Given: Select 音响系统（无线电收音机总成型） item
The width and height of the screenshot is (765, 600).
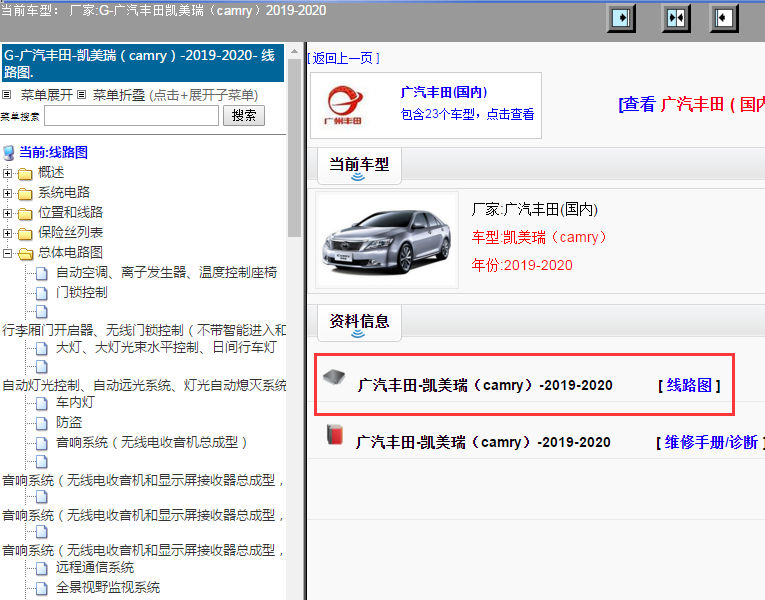Looking at the screenshot, I should (152, 443).
